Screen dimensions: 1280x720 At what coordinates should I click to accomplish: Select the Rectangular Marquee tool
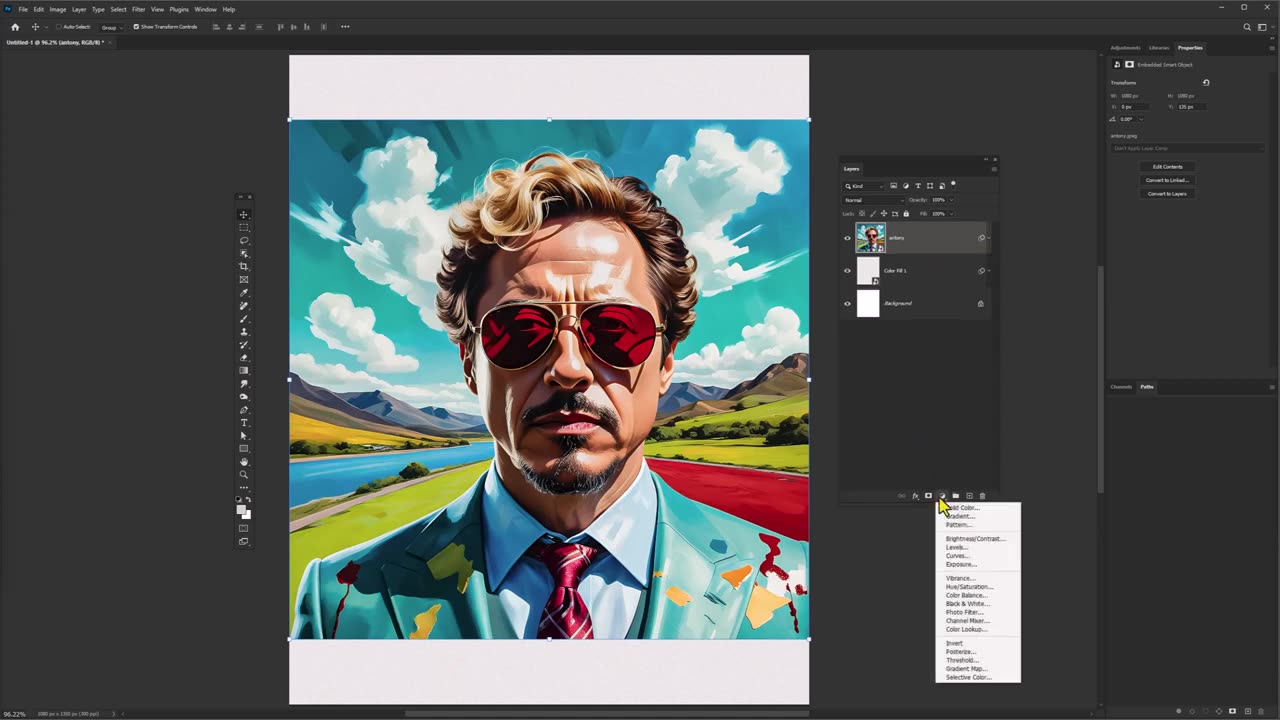243,228
